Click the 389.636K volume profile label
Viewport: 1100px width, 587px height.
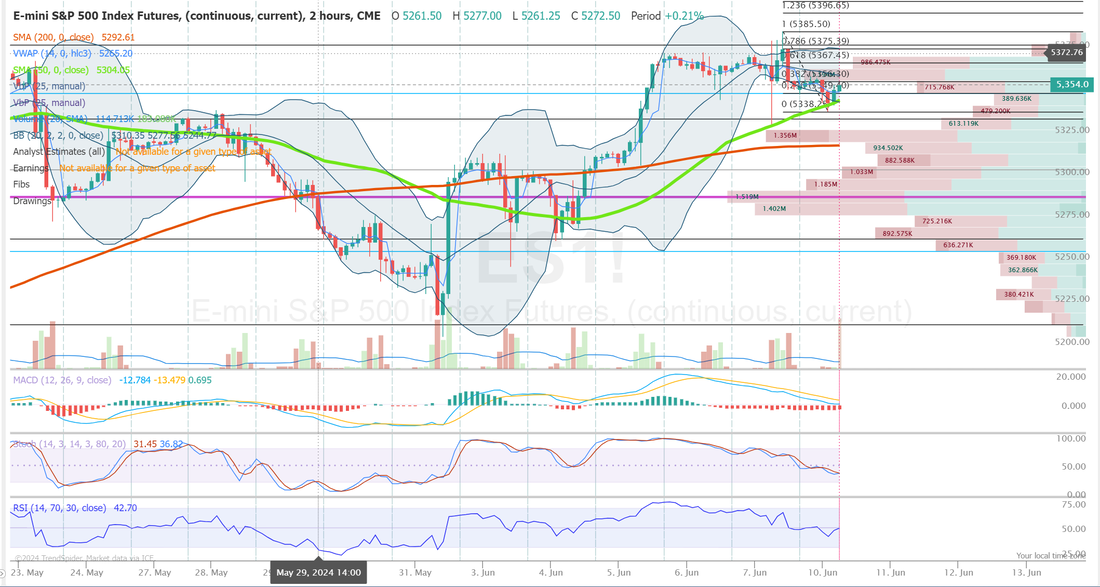click(1017, 99)
